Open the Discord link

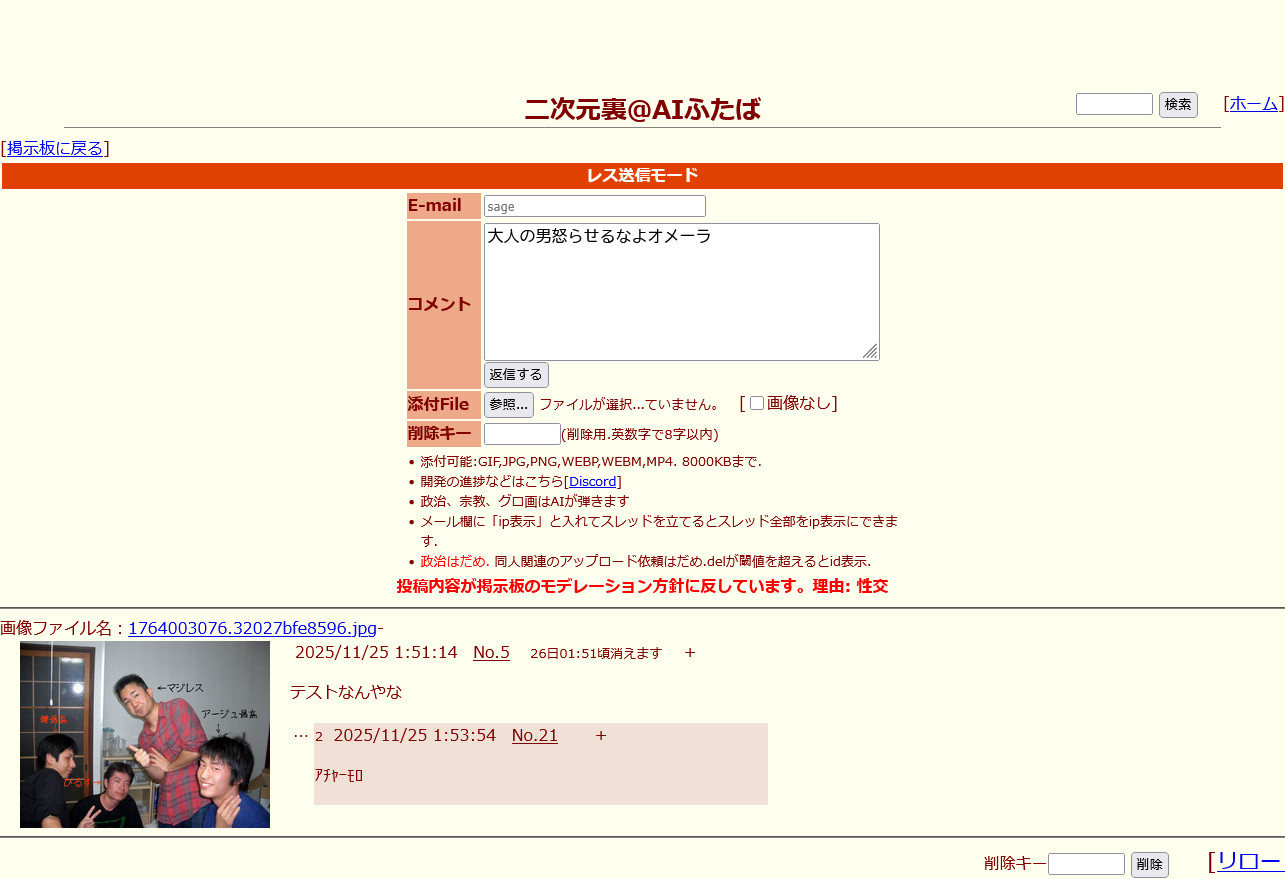(592, 481)
